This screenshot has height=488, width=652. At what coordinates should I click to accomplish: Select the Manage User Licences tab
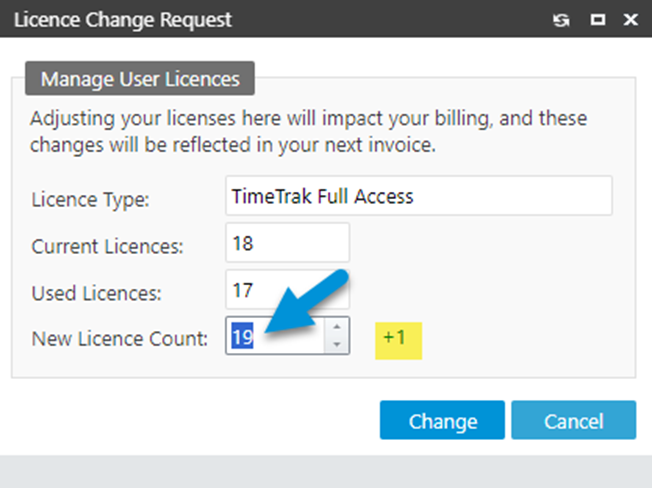coord(140,77)
